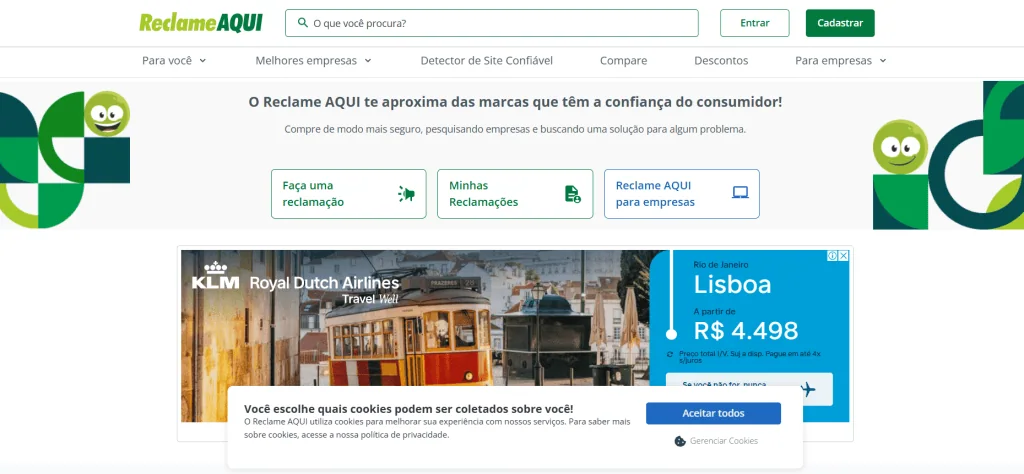Expand the Melhores empresas chevron
Screen dimensions: 1024x474
(x=368, y=61)
